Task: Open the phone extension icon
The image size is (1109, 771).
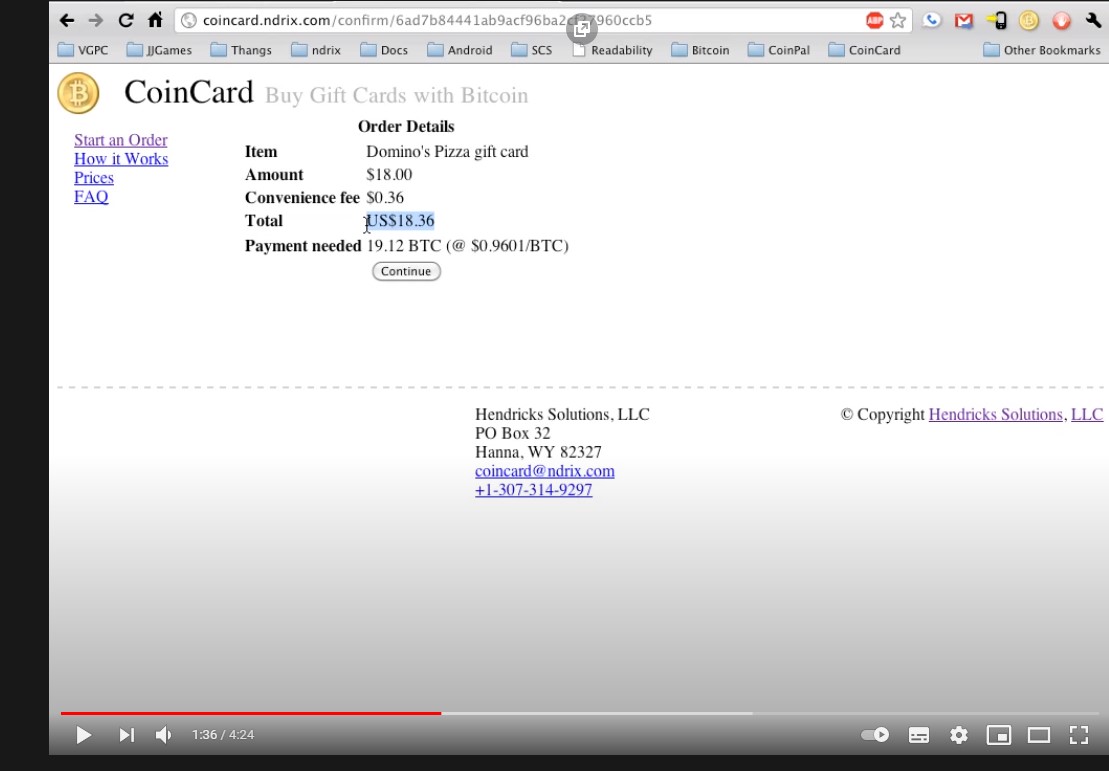Action: tap(931, 21)
